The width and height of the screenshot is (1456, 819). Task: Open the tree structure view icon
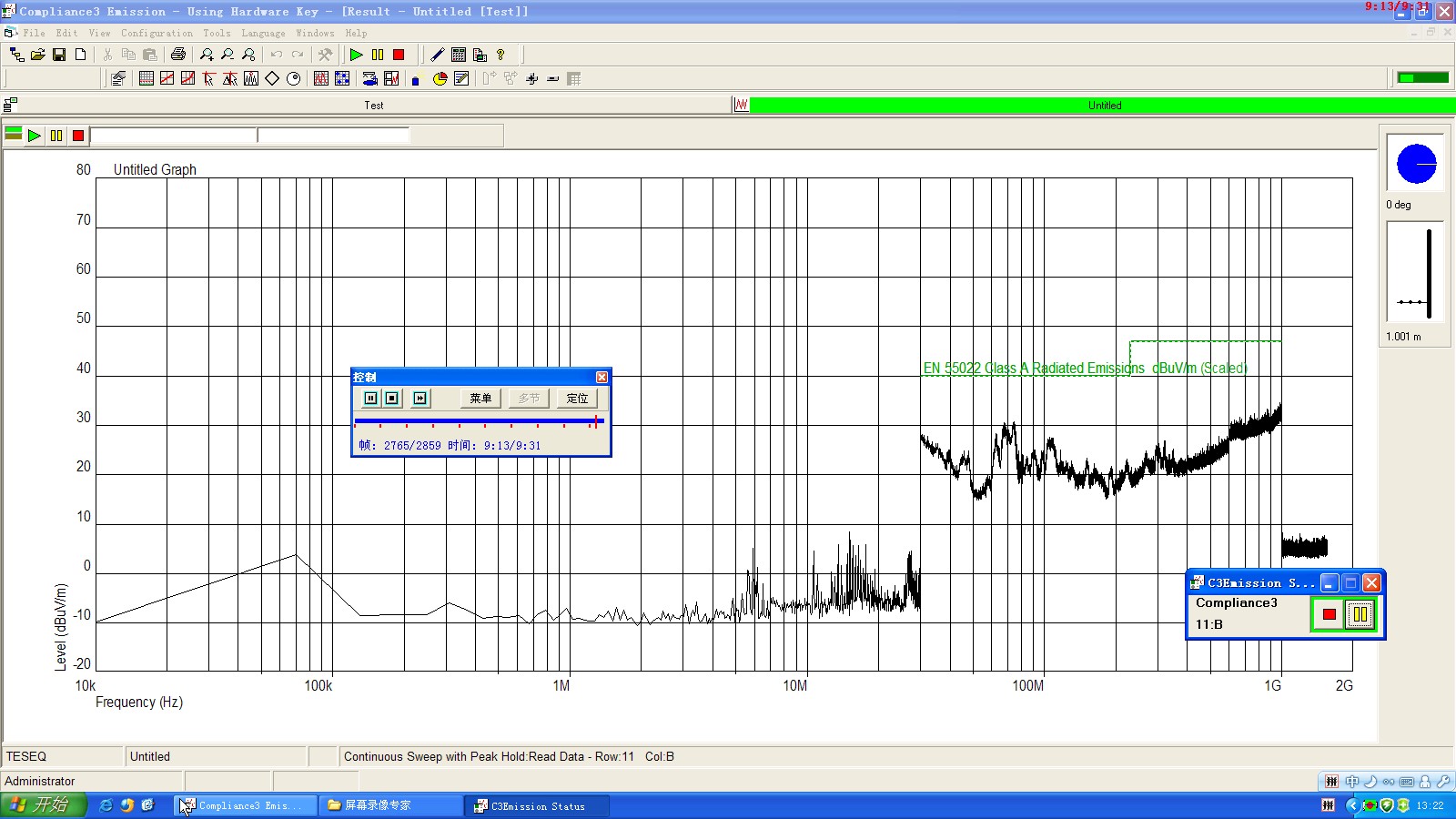click(x=16, y=55)
